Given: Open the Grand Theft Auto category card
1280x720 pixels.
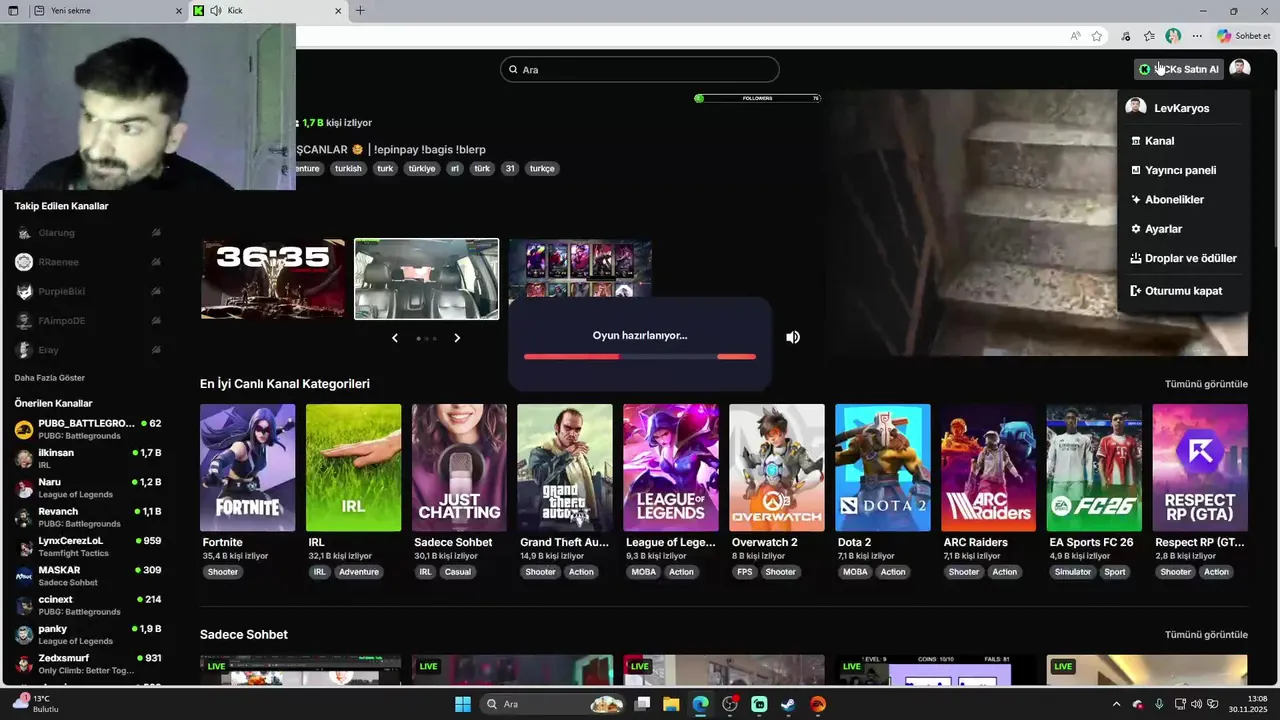Looking at the screenshot, I should coord(565,468).
